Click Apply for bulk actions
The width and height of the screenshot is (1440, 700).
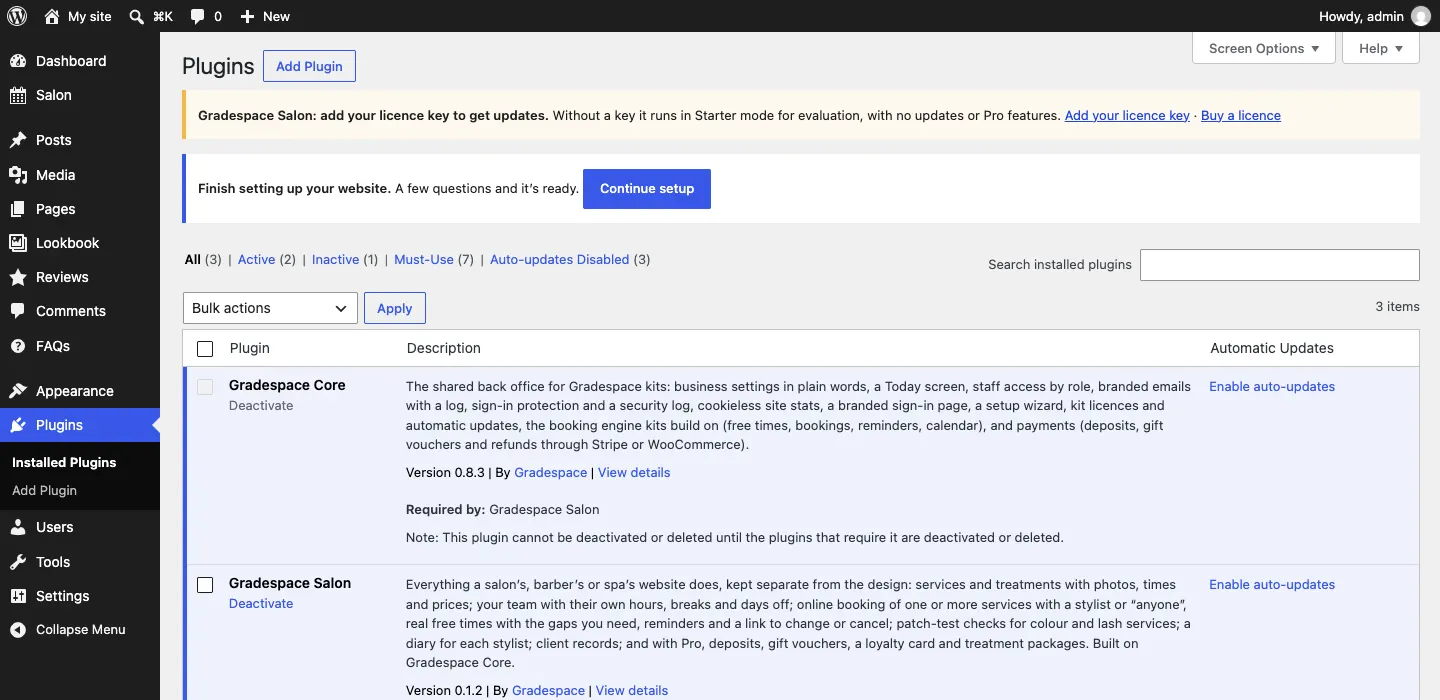(x=394, y=308)
